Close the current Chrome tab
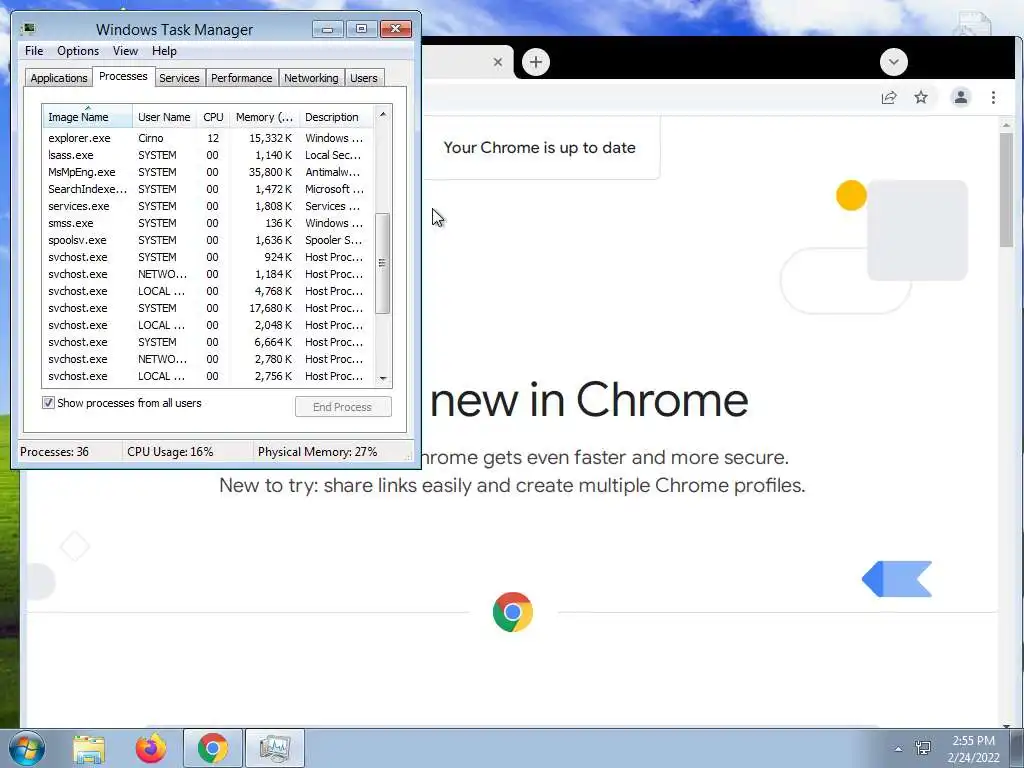 coord(498,62)
